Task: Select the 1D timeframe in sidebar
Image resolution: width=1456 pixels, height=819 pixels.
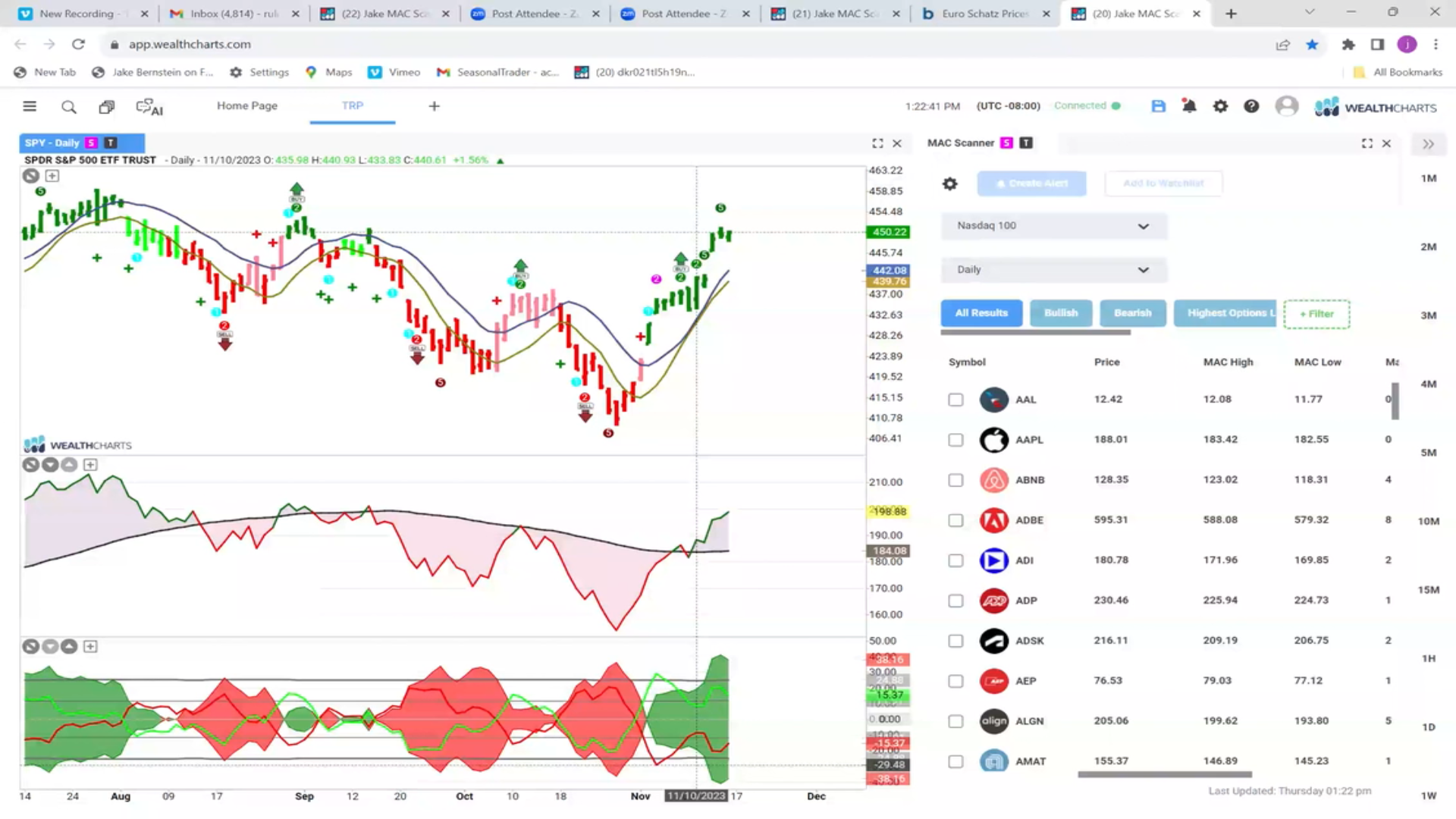Action: pyautogui.click(x=1429, y=727)
